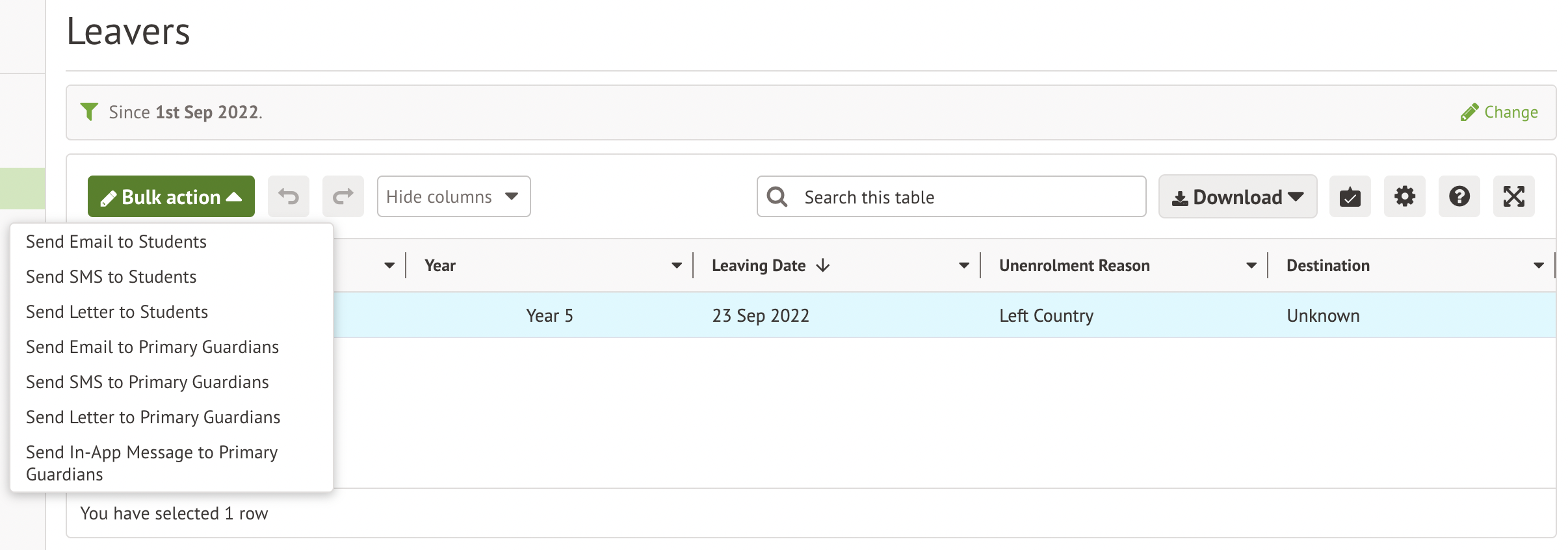Open table settings gear icon
This screenshot has height=550, width=1568.
(x=1404, y=196)
